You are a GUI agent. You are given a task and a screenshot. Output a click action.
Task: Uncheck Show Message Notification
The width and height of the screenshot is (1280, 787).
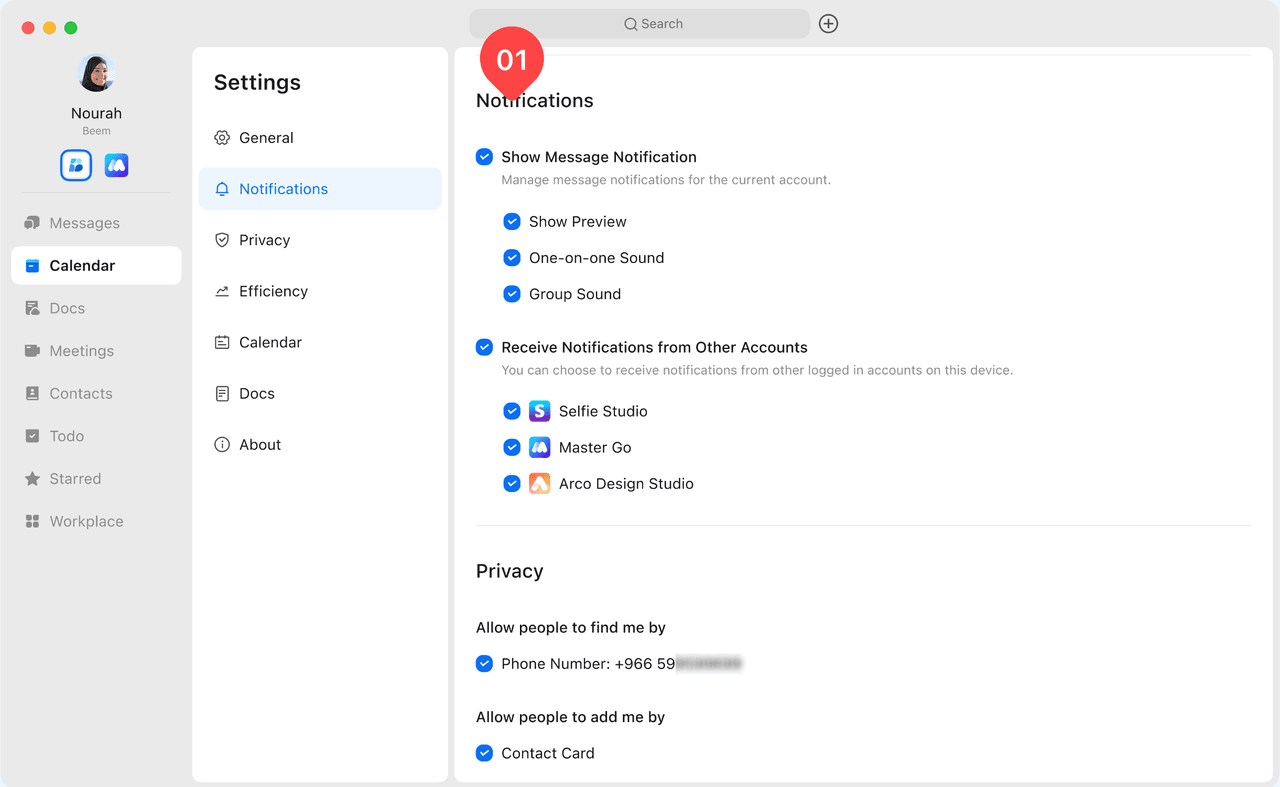click(x=484, y=157)
